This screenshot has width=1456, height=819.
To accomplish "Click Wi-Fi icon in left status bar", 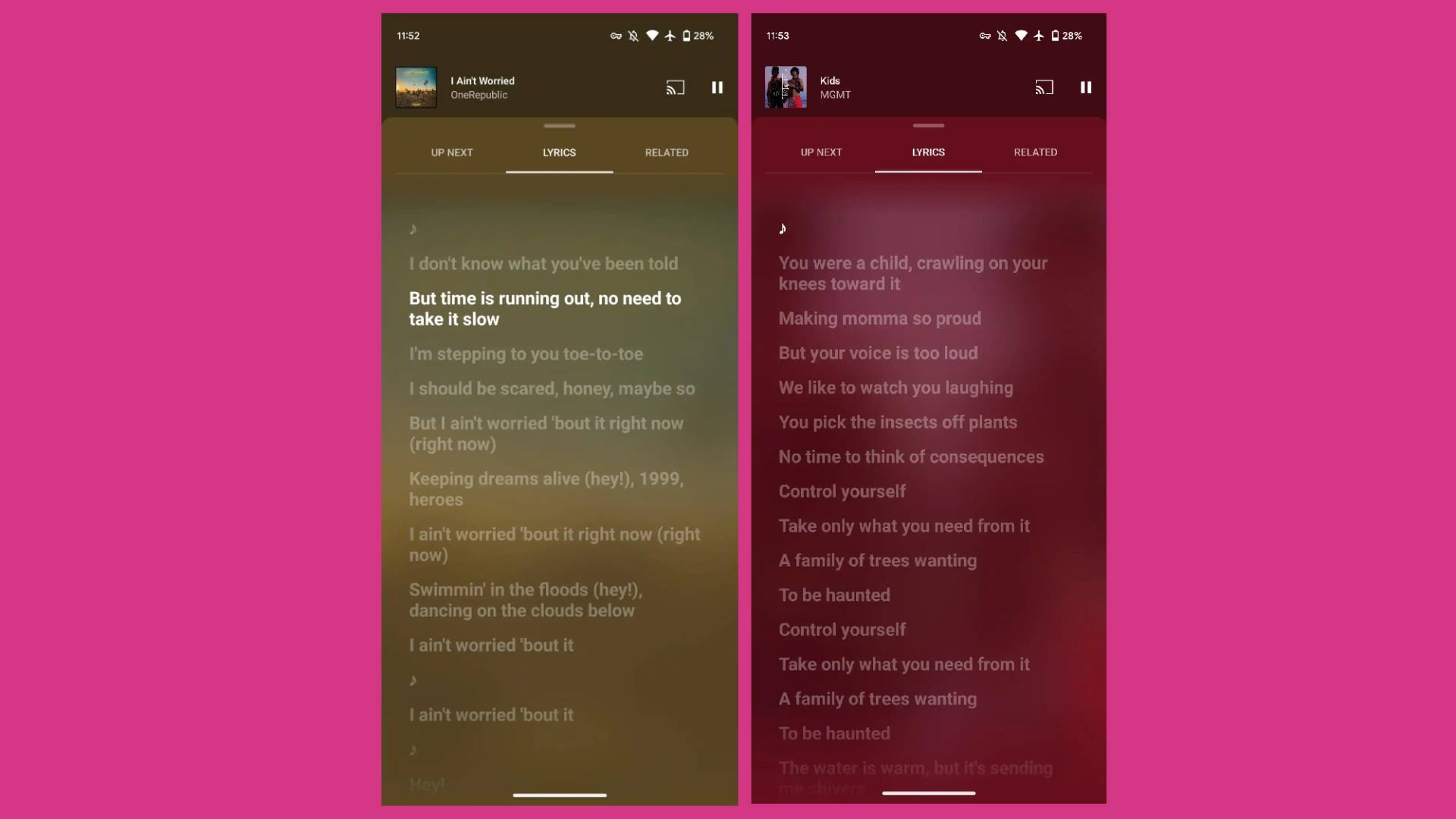I will click(x=652, y=35).
